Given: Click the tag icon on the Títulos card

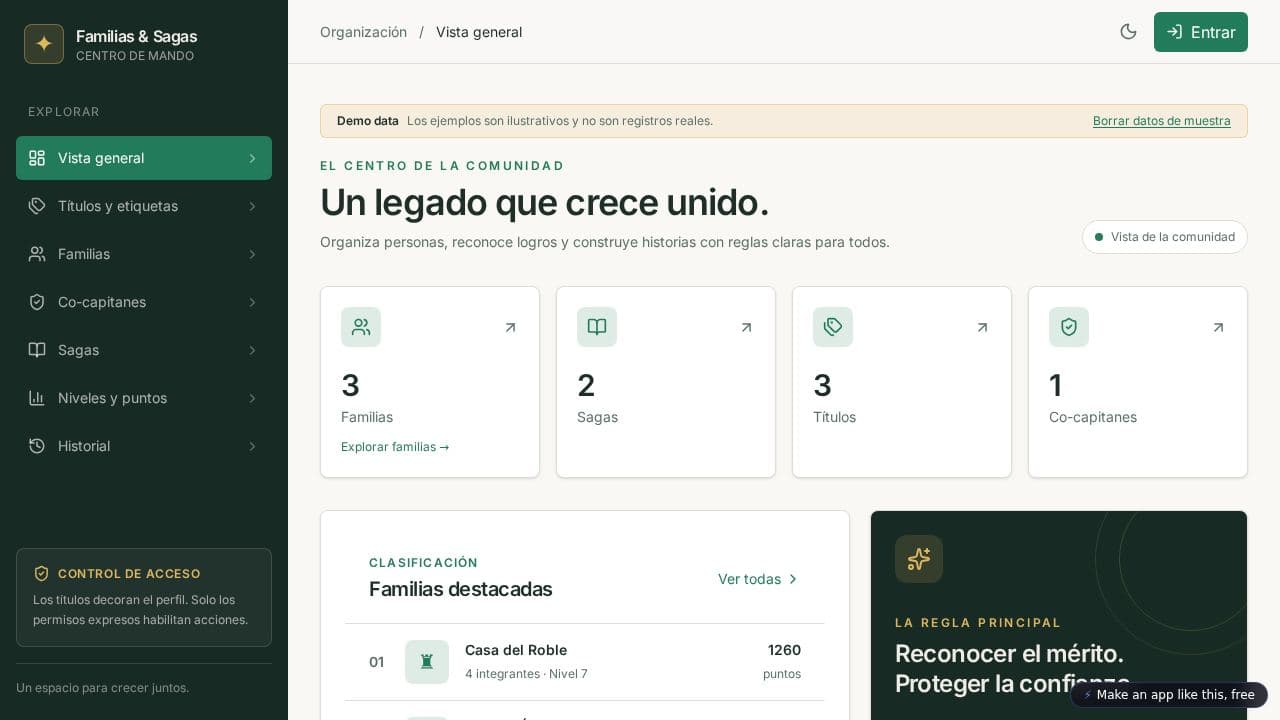Looking at the screenshot, I should point(833,327).
